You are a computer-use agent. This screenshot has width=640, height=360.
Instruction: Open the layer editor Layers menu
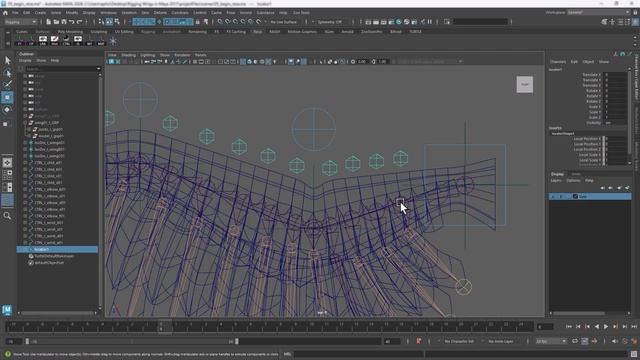pyautogui.click(x=556, y=180)
